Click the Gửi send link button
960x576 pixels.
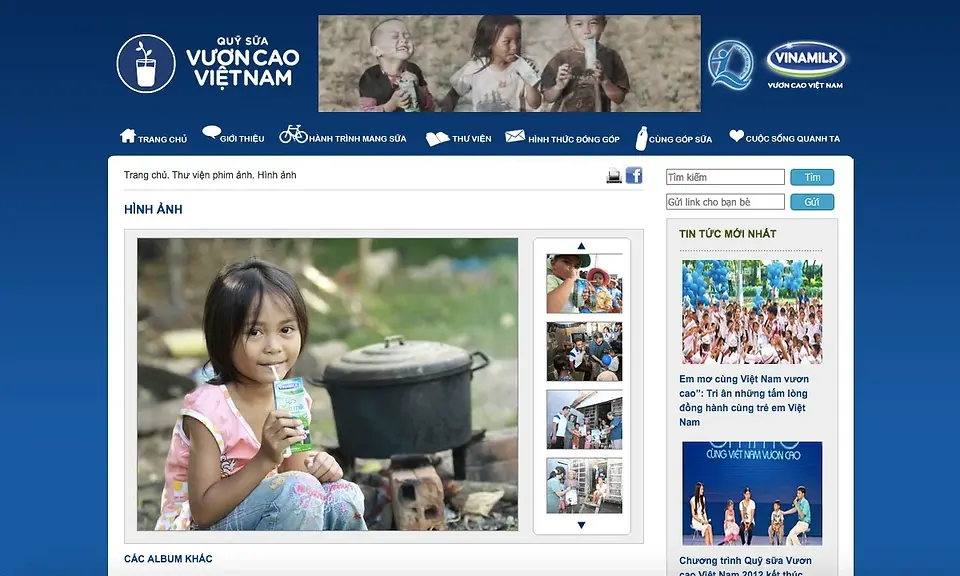coord(812,202)
